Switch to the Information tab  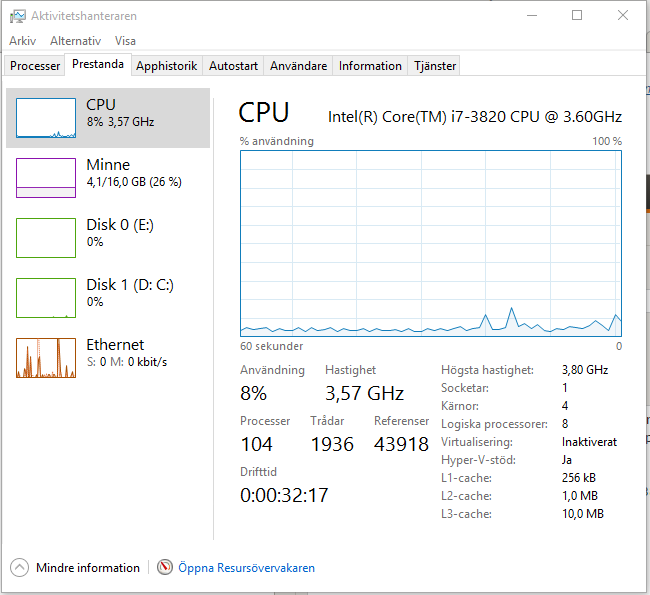[370, 66]
